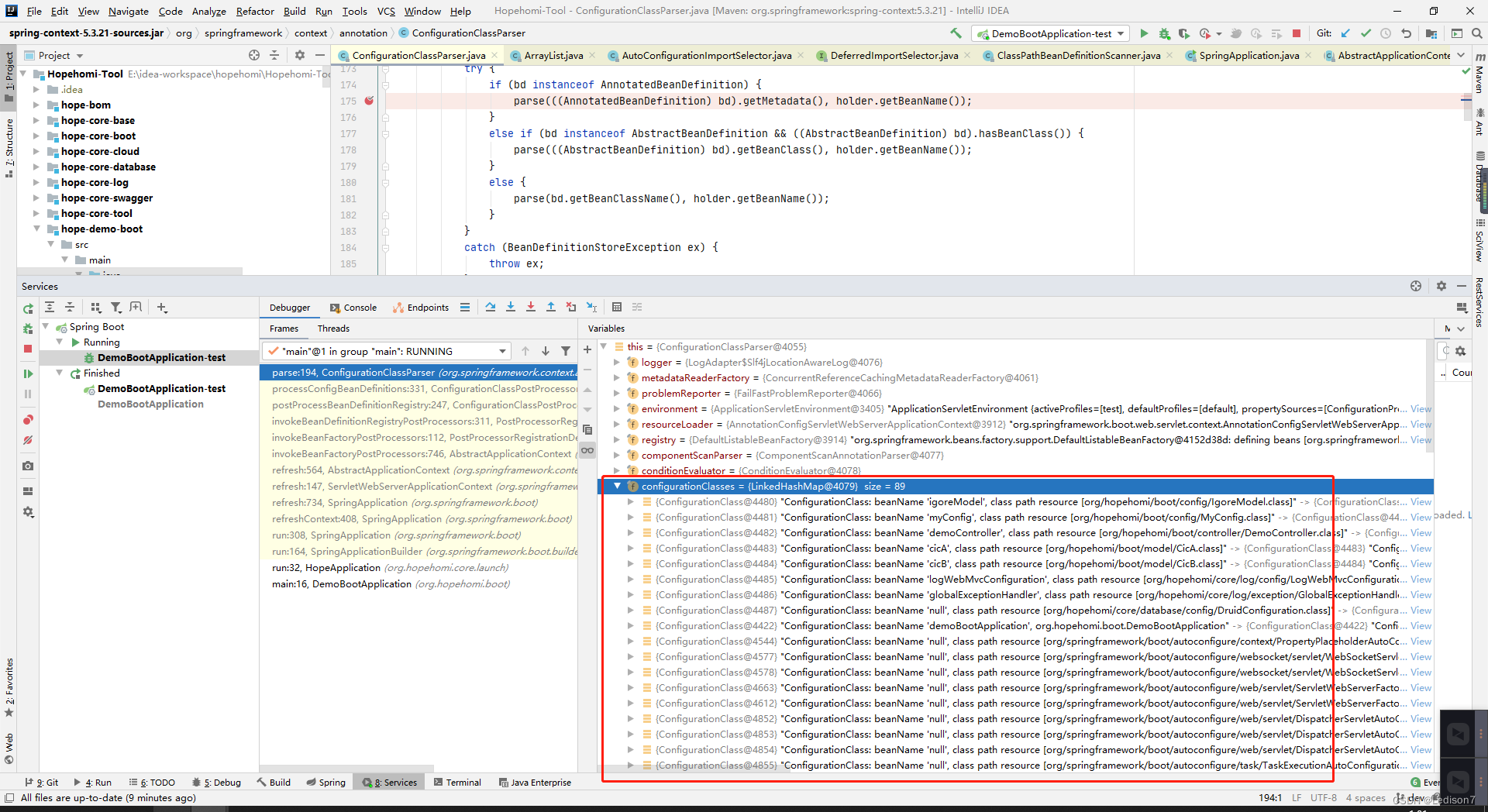This screenshot has width=1488, height=812.
Task: Click the horizontal scrollbar under Frames list
Action: pyautogui.click(x=346, y=769)
